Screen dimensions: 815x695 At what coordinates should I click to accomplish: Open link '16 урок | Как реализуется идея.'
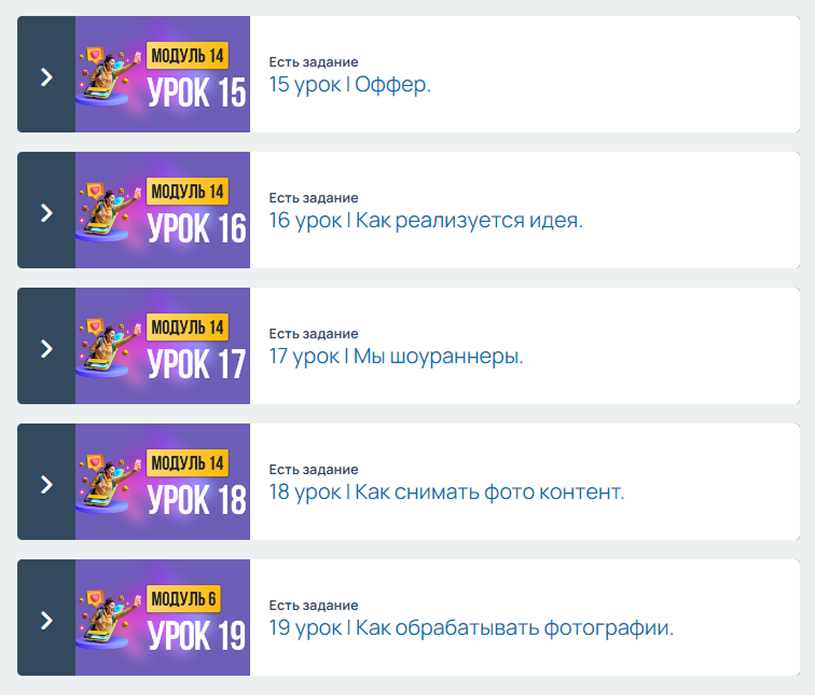tap(426, 220)
